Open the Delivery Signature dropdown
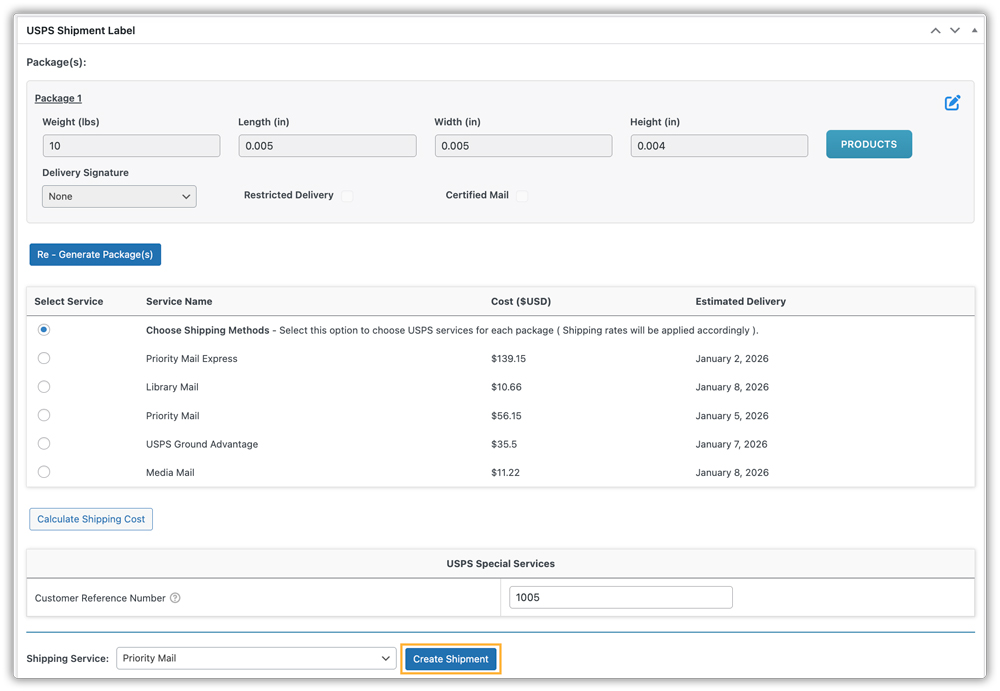The image size is (1000, 691). click(x=118, y=196)
